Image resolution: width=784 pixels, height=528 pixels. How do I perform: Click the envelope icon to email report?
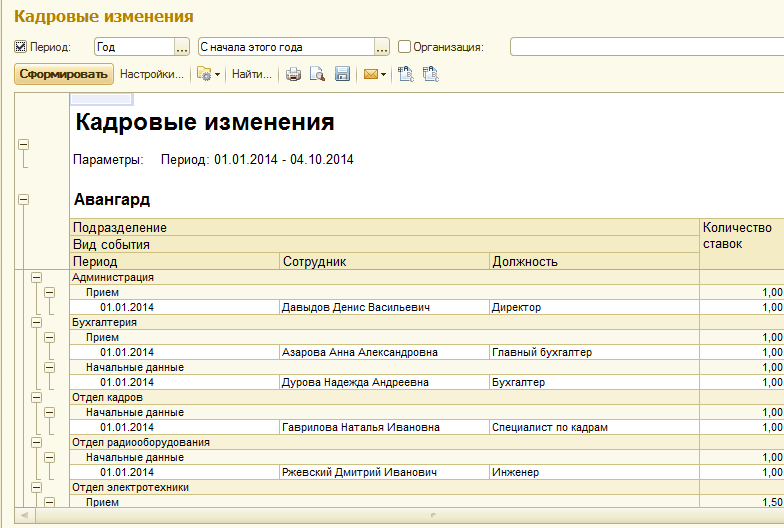point(370,74)
